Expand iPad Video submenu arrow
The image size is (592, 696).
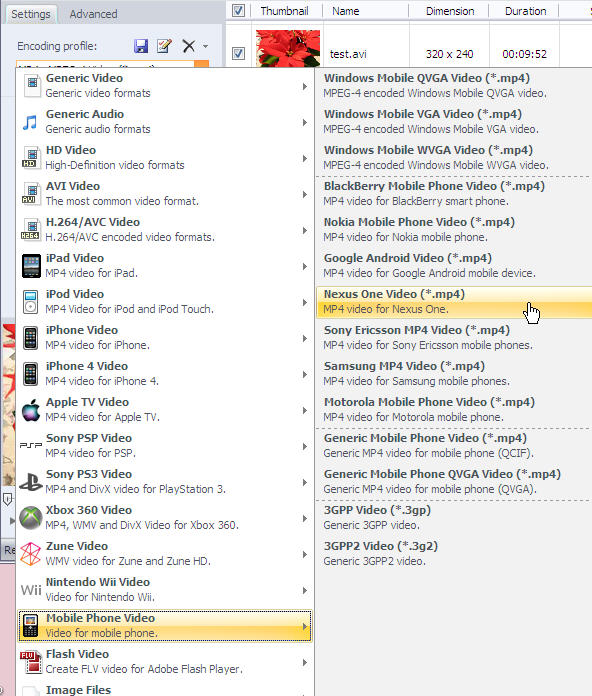[x=304, y=266]
